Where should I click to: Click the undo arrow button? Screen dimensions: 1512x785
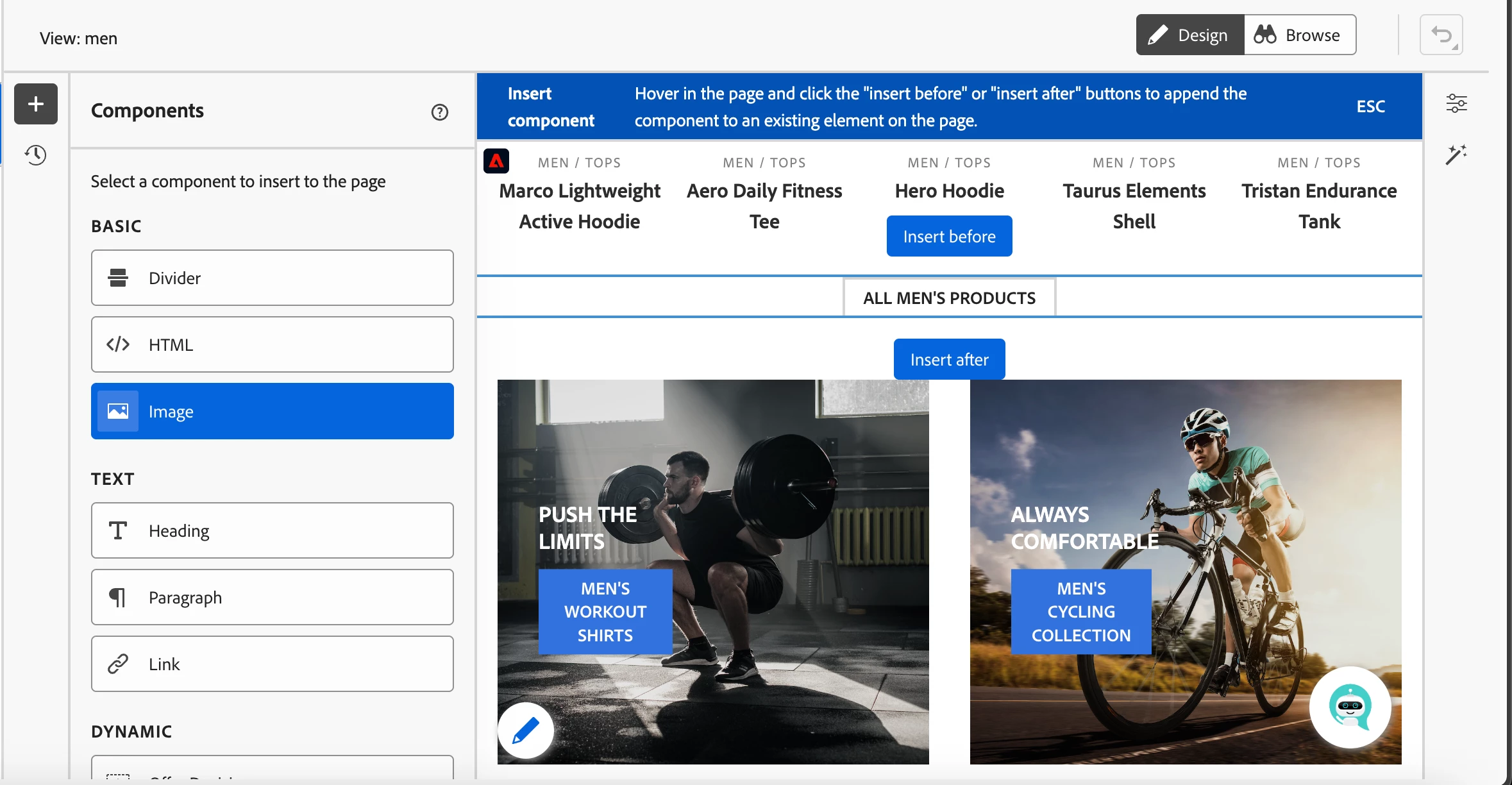(1441, 35)
